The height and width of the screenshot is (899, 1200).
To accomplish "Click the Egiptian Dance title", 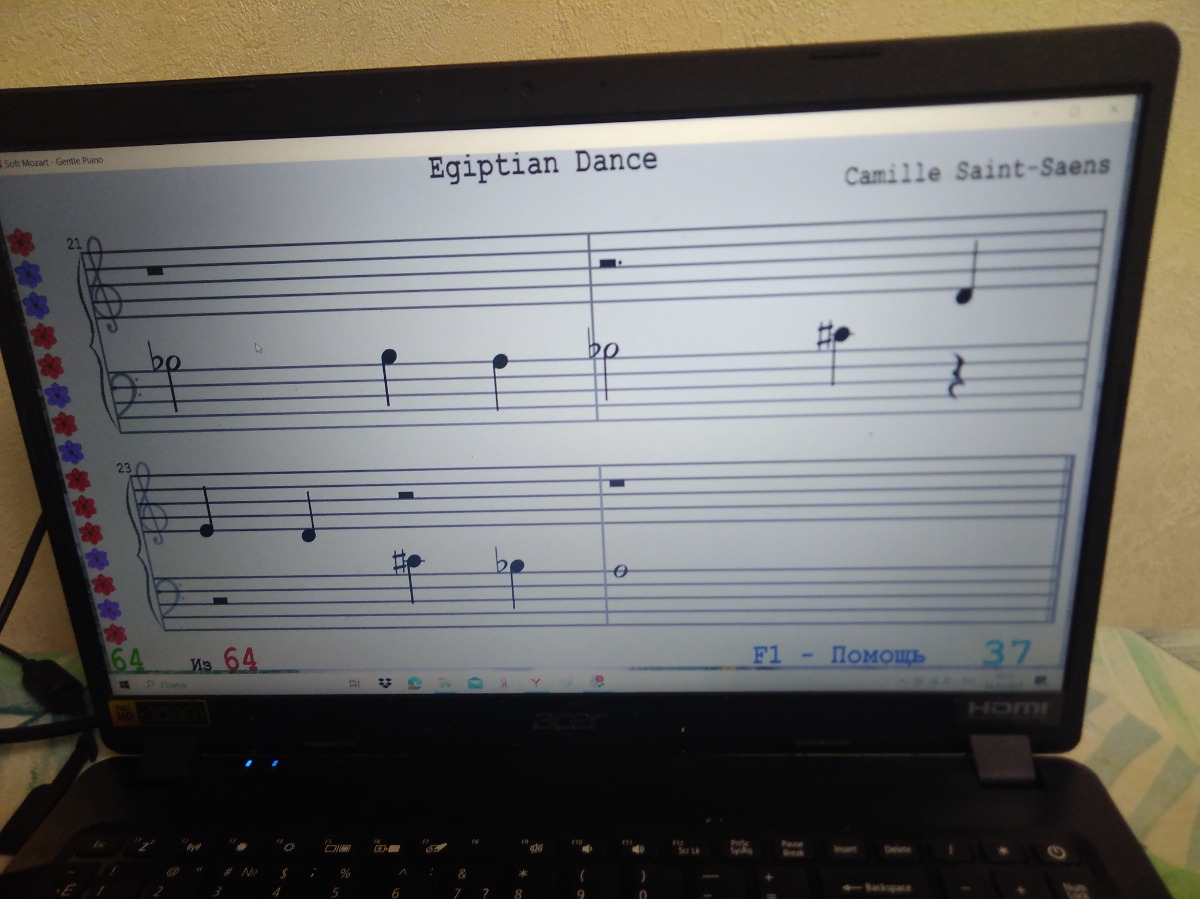I will (x=543, y=164).
